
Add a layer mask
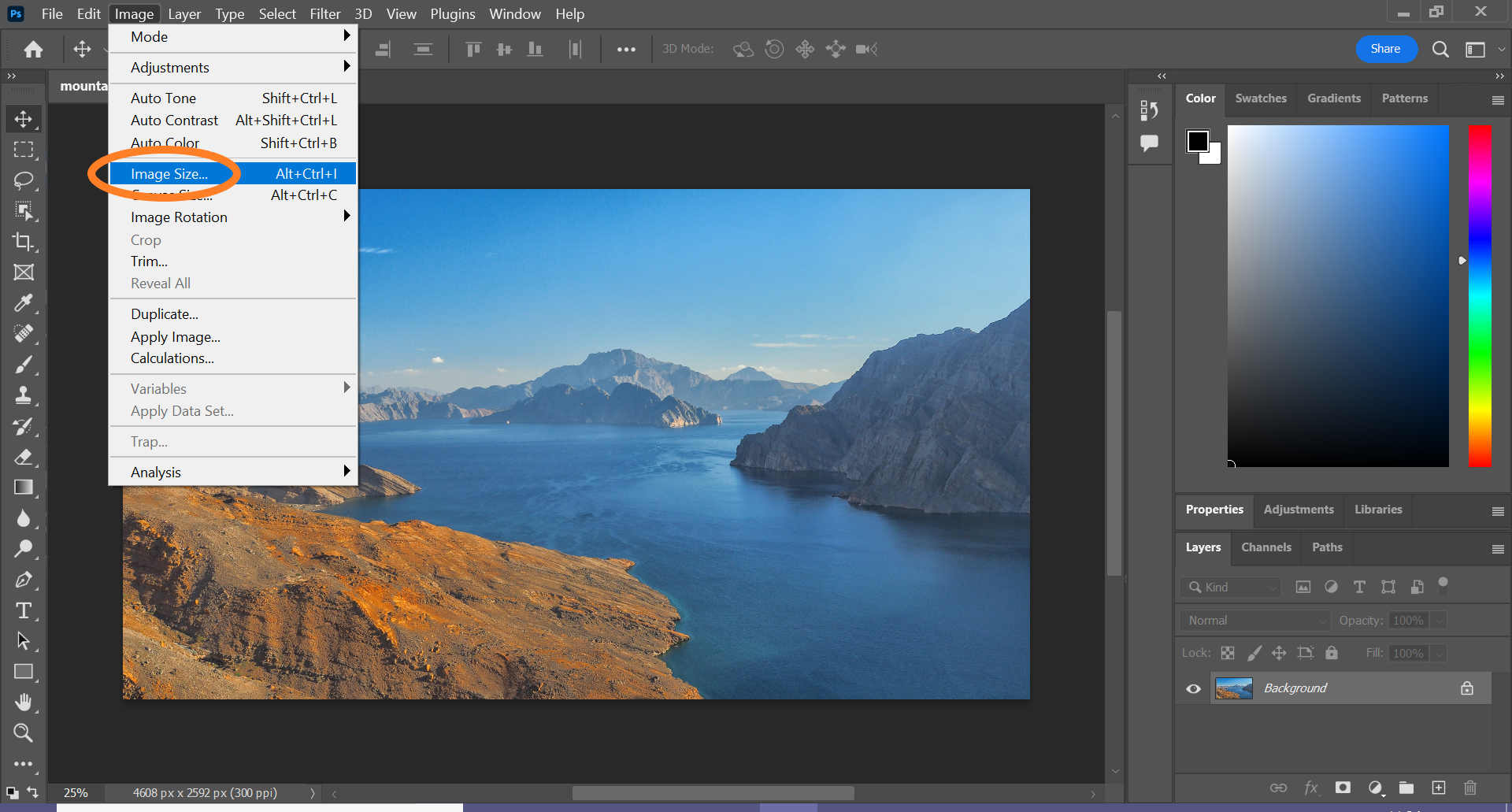[x=1343, y=788]
